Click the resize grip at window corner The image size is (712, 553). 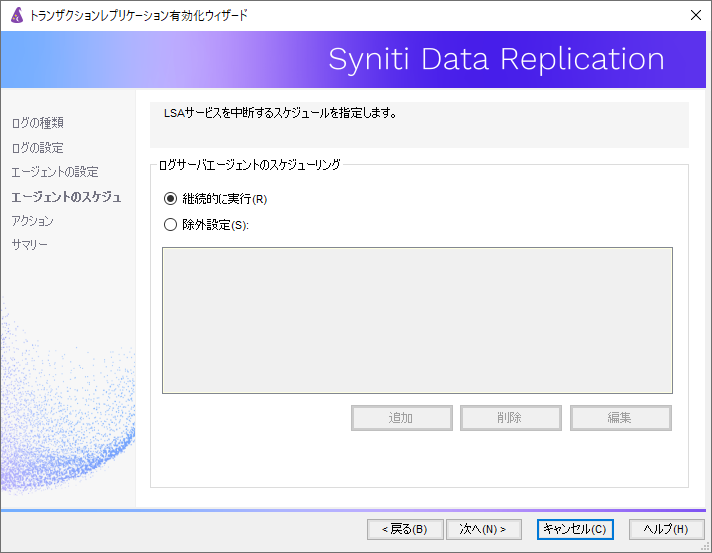(706, 547)
